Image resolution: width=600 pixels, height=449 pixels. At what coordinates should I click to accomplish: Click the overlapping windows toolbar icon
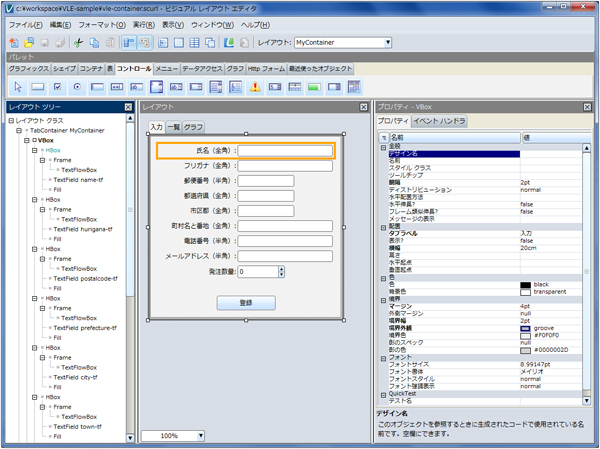(210, 42)
